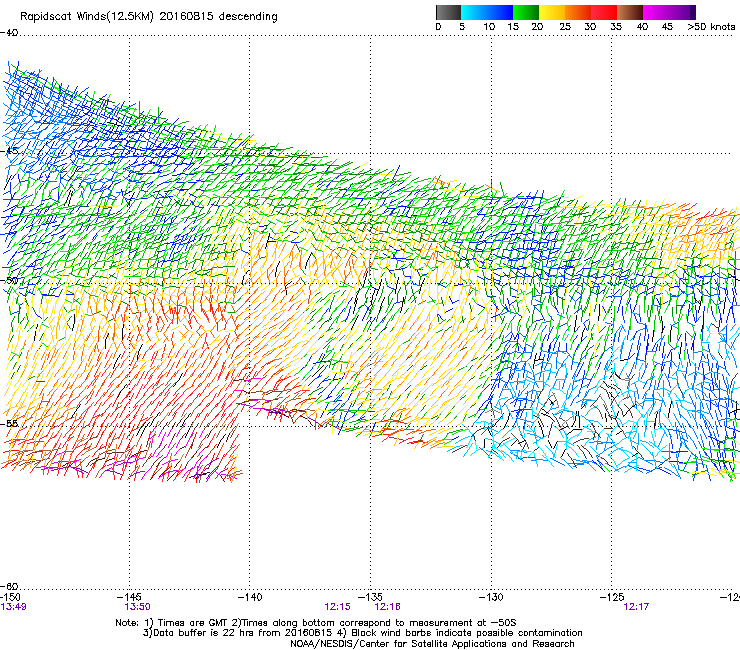Click the purple '13:49' time label
The image size is (740, 650).
(14, 607)
